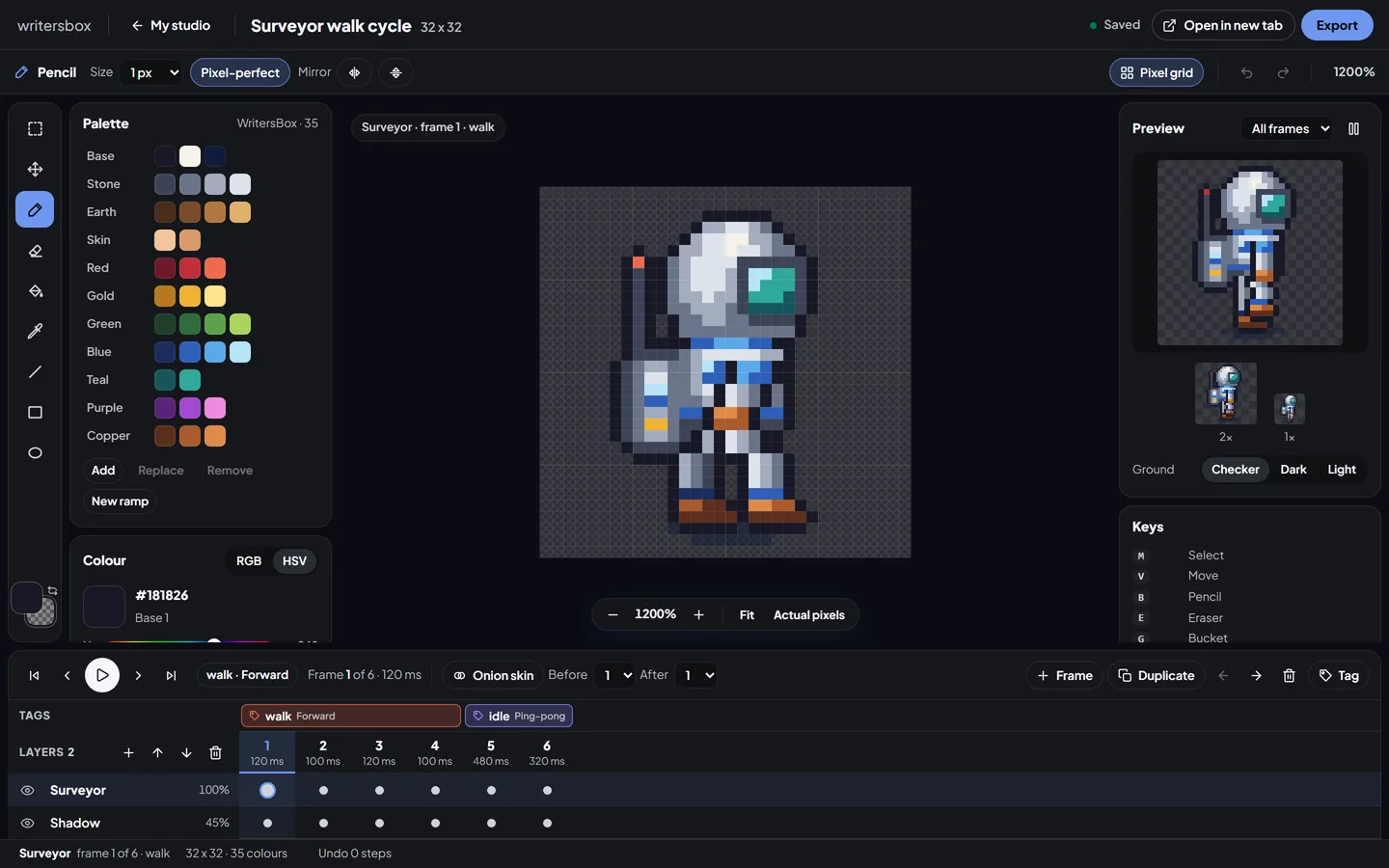1389x868 pixels.
Task: Toggle Onion skin
Action: coord(493,675)
